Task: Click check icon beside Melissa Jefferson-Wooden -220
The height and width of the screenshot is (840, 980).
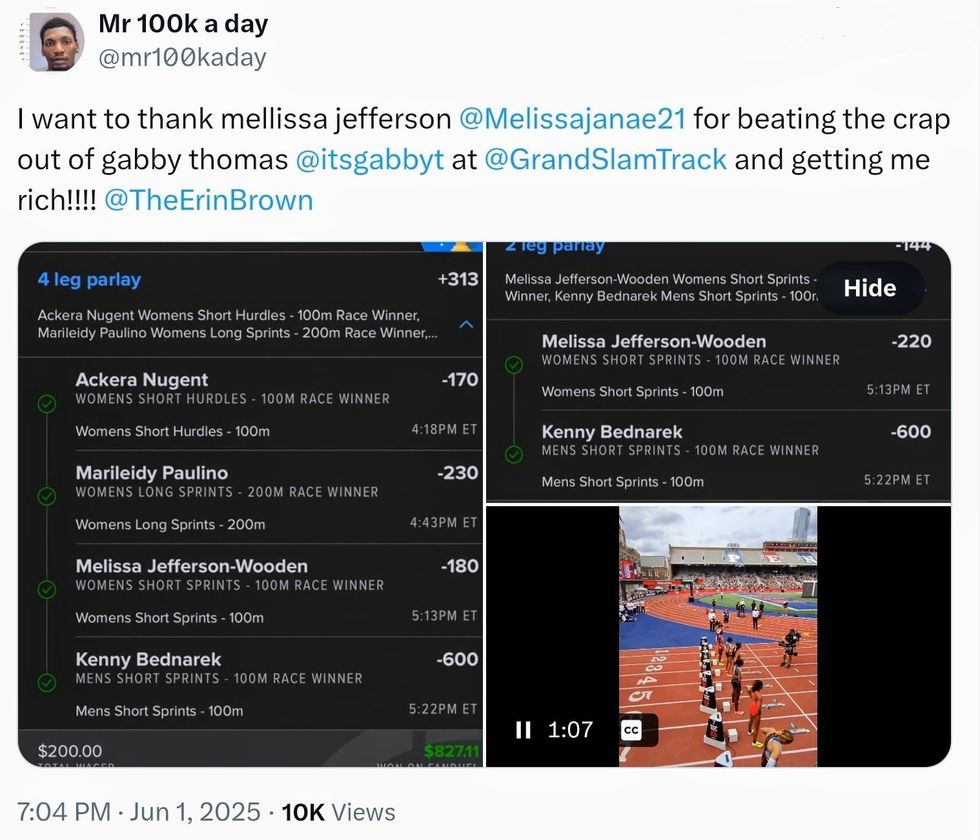Action: [514, 365]
